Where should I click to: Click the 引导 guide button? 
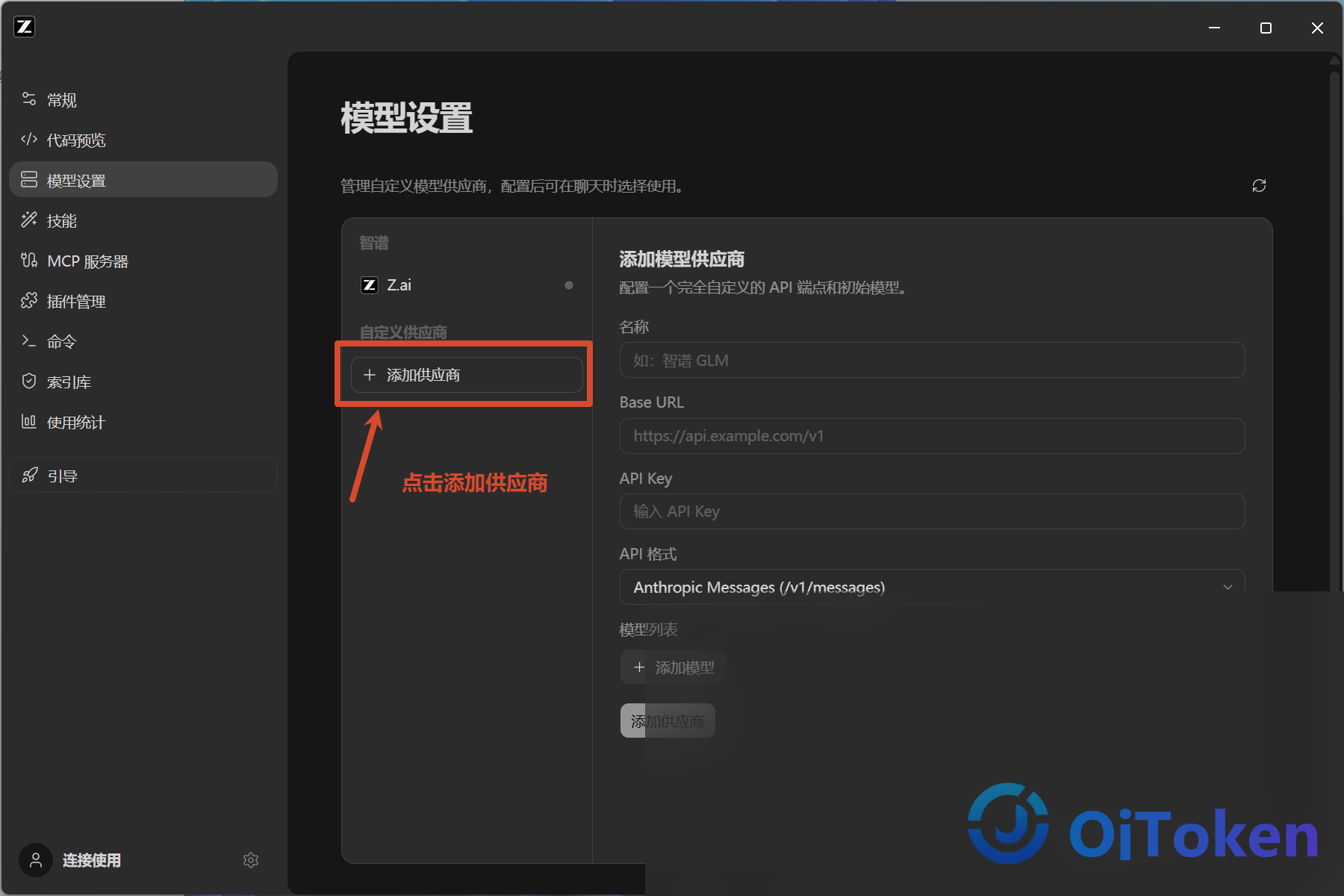[x=143, y=475]
